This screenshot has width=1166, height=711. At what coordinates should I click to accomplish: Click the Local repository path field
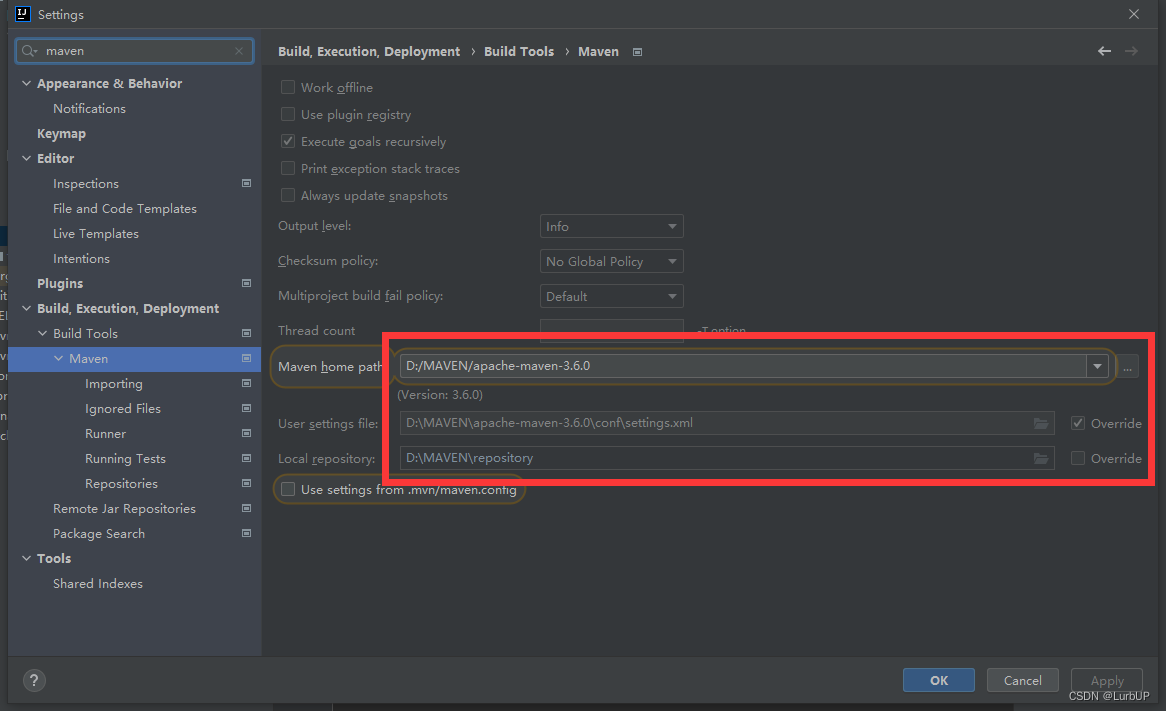727,458
